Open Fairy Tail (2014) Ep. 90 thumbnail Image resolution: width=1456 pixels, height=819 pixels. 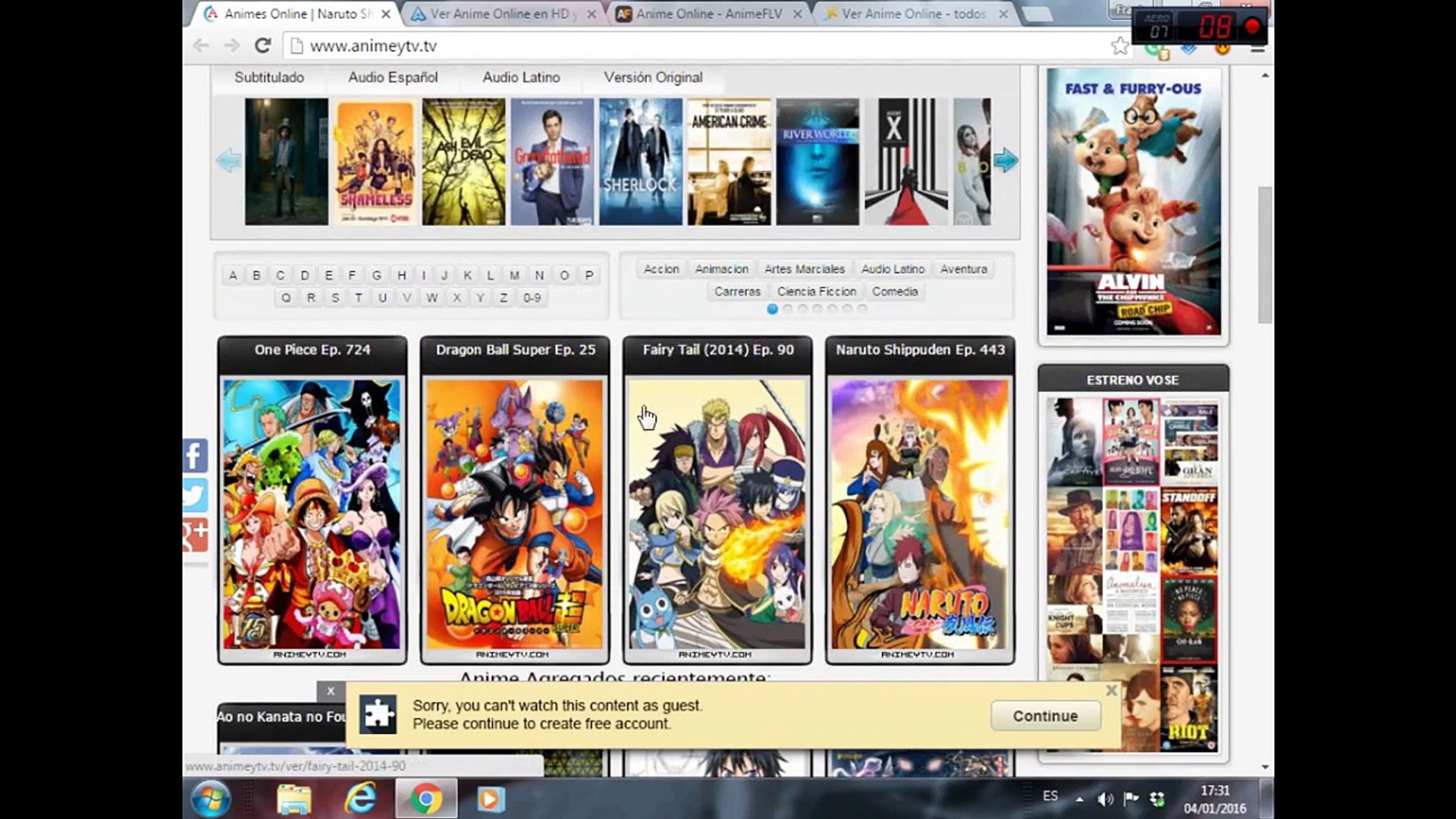click(717, 513)
